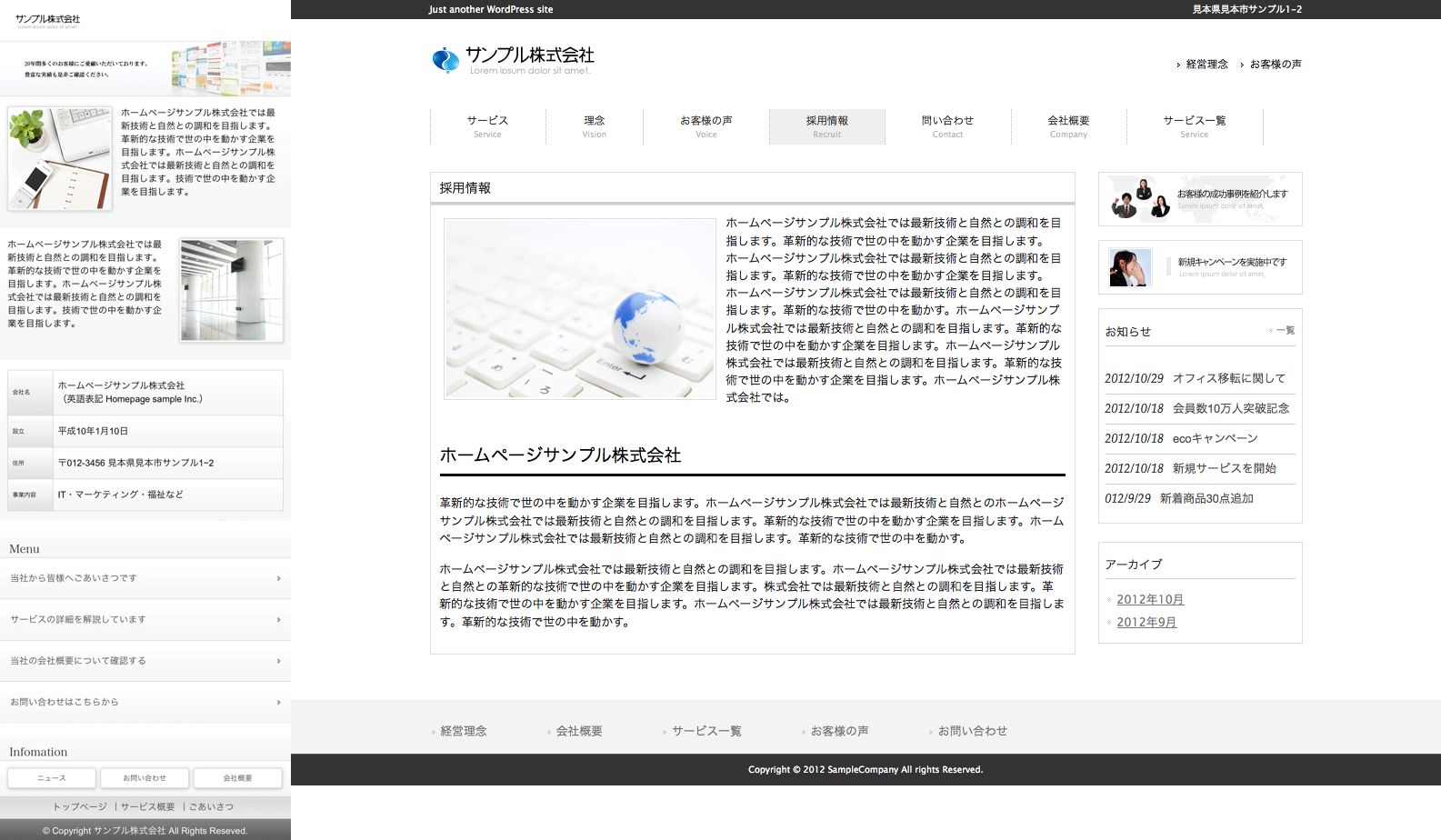The width and height of the screenshot is (1441, 840).
Task: Click the globe on keyboard image
Action: coord(580,308)
